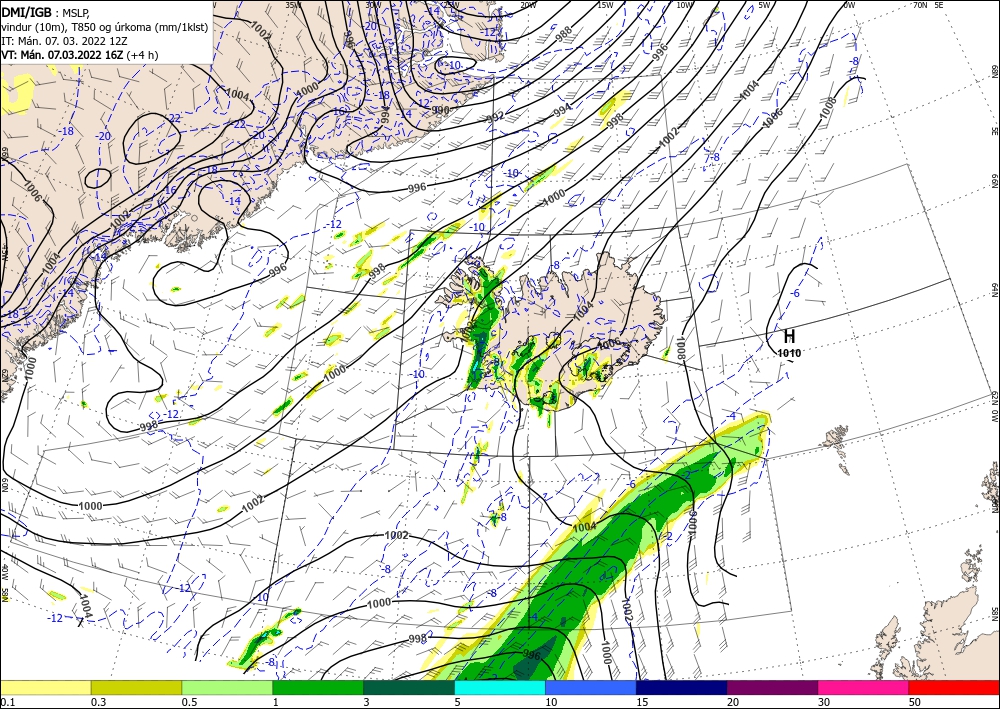1000x709 pixels.
Task: Click the '20W' longitude label
Action: (527, 5)
